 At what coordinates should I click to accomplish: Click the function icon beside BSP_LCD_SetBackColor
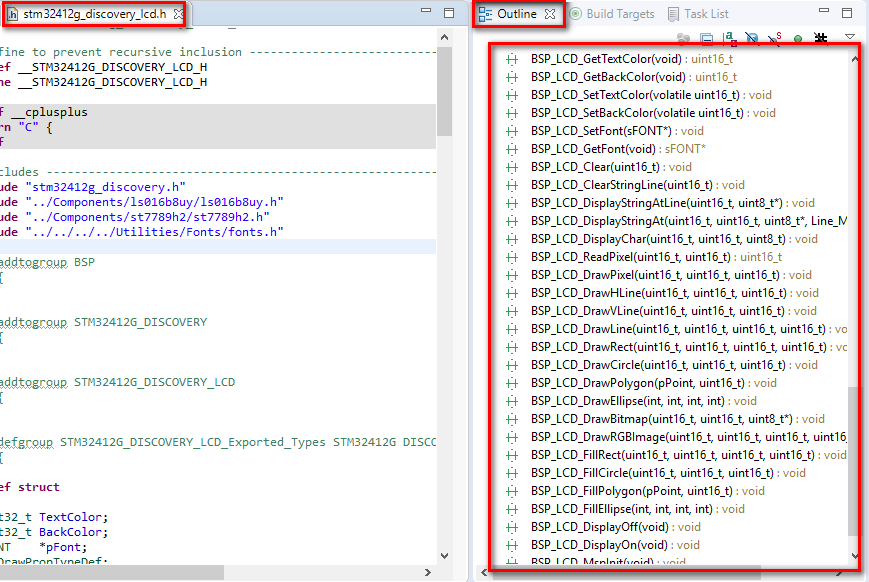pos(512,113)
